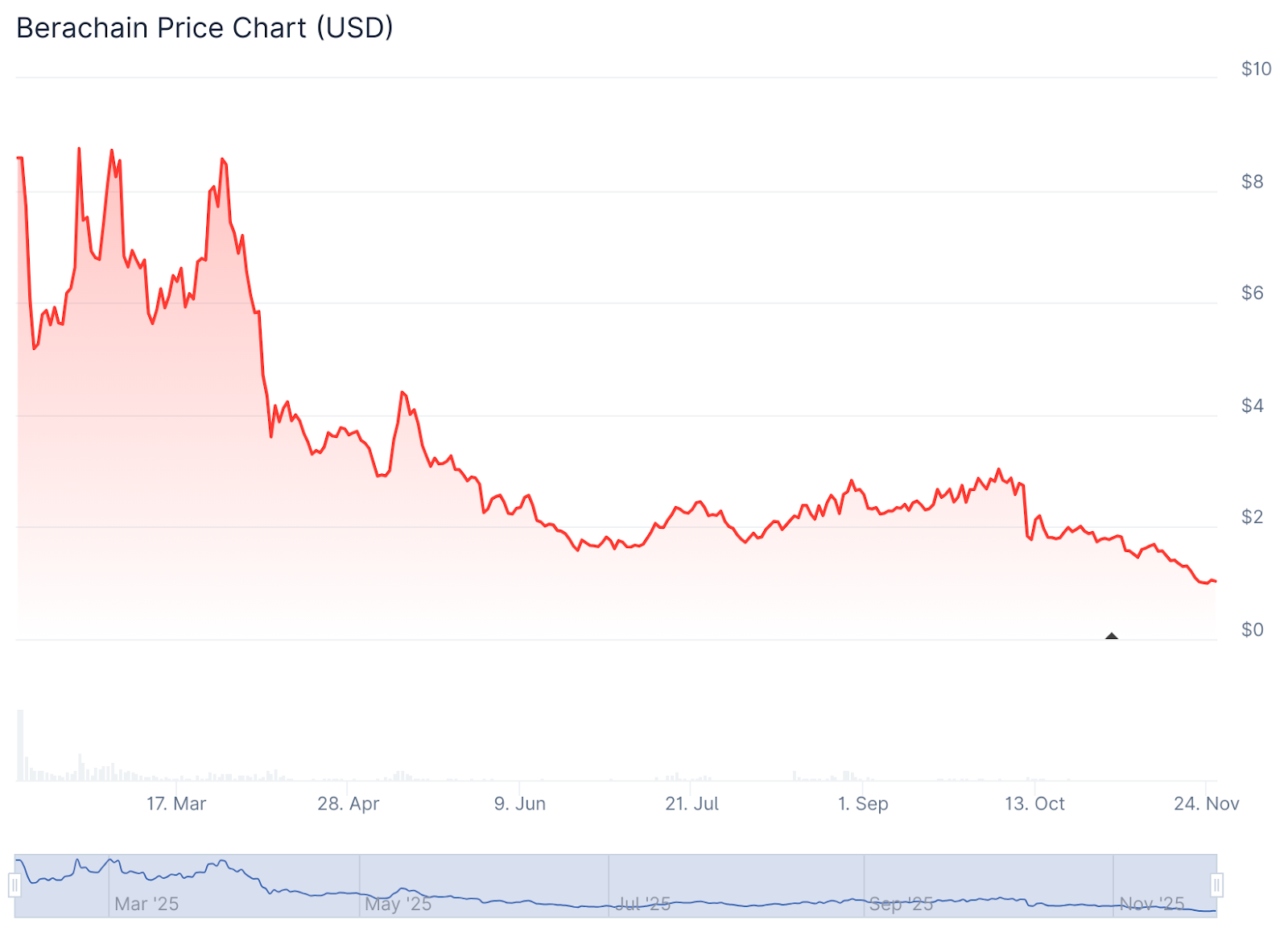
Task: Click the 24. Nov date label
Action: point(1206,804)
